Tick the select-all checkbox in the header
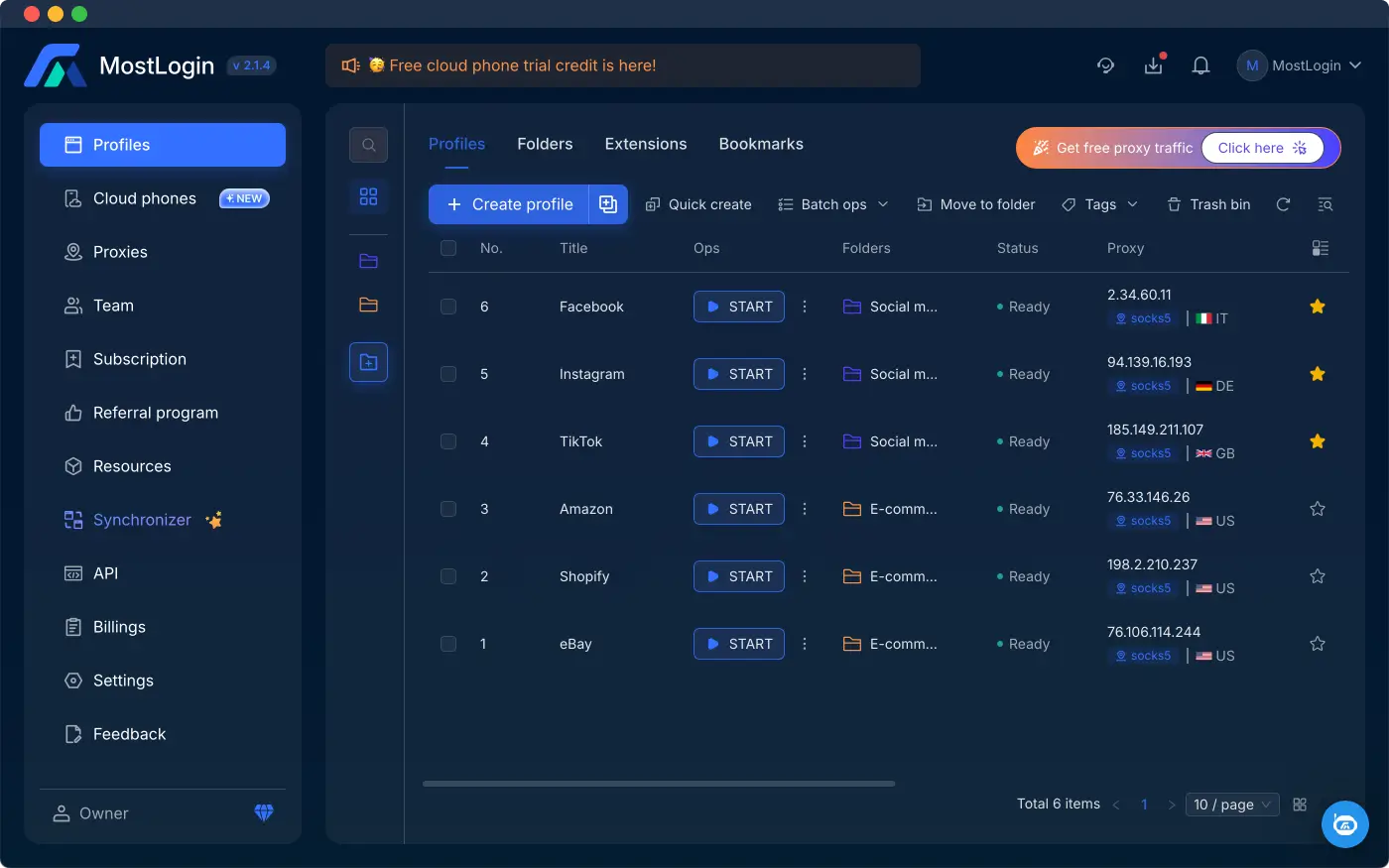This screenshot has height=868, width=1389. tap(448, 248)
